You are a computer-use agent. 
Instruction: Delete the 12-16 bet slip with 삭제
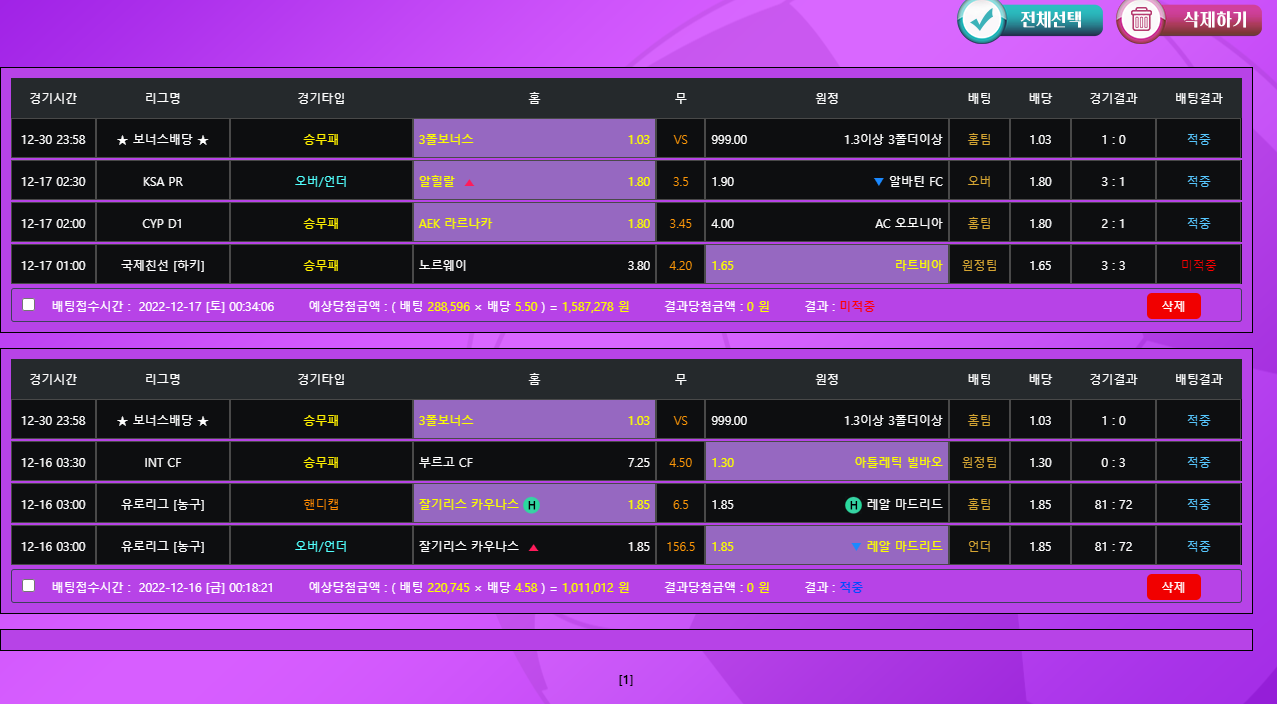tap(1173, 587)
